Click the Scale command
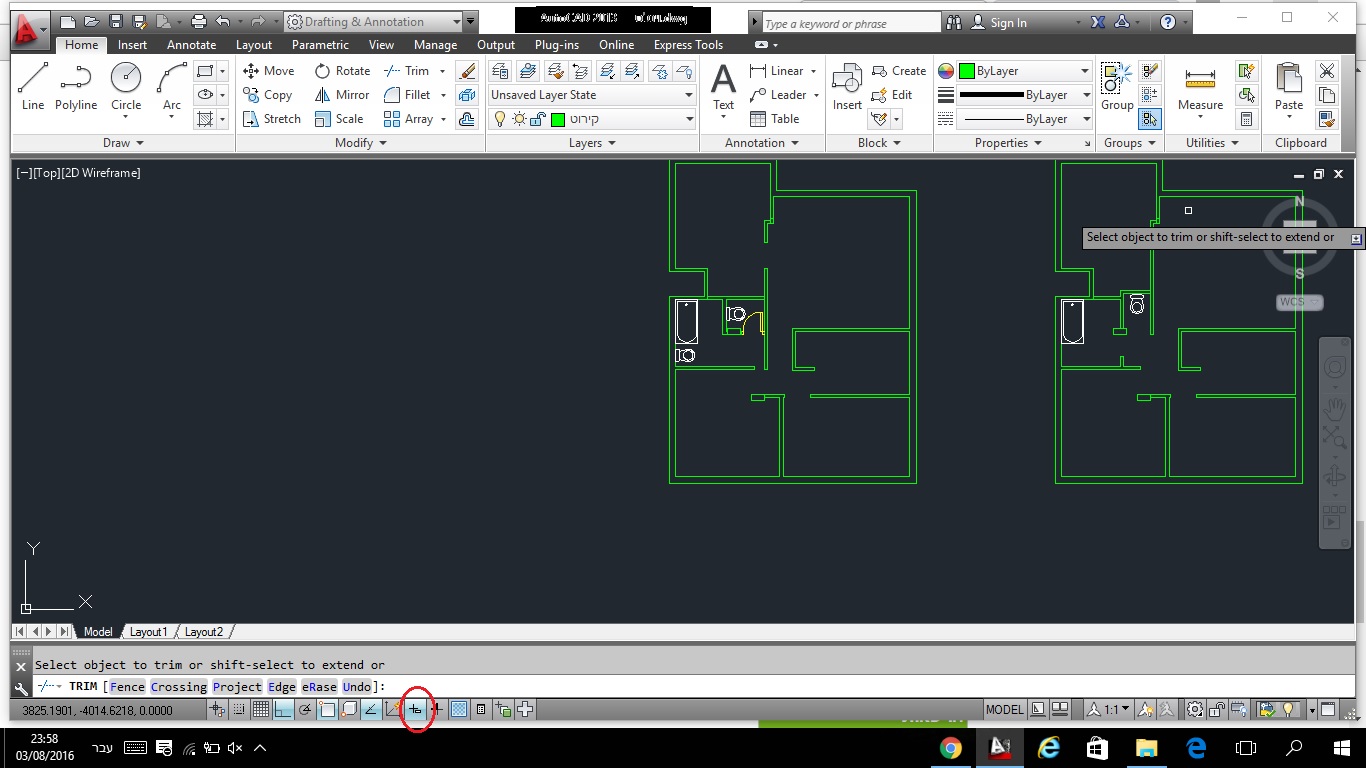The width and height of the screenshot is (1366, 768). (339, 119)
